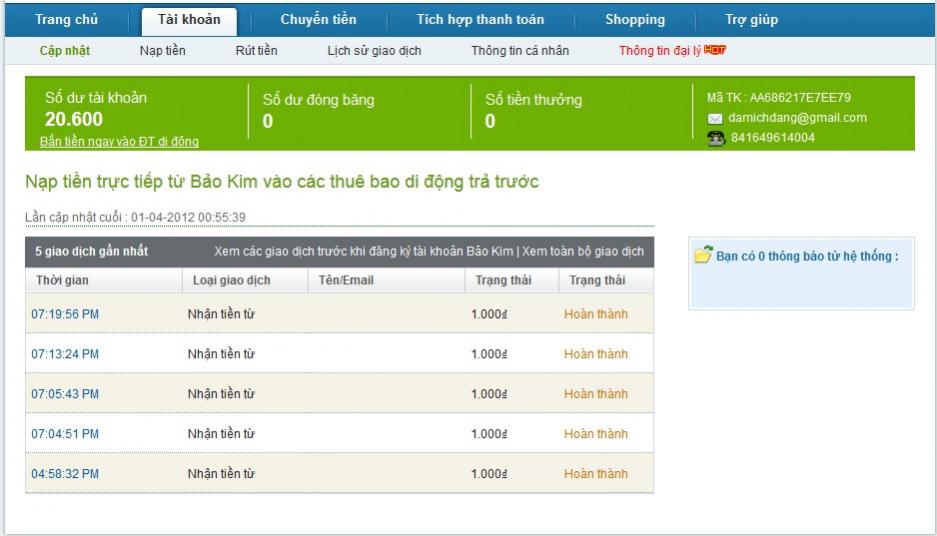937x536 pixels.
Task: Click the Lần cập nhật cuối timestamp
Action: click(135, 218)
